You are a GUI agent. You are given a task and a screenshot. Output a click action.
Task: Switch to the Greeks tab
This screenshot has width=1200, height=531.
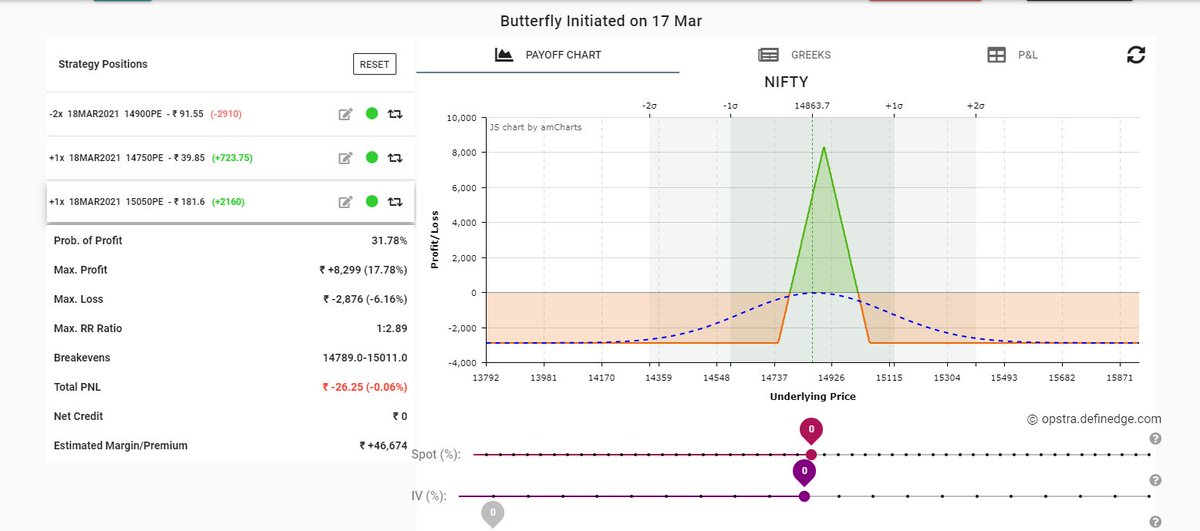[794, 55]
